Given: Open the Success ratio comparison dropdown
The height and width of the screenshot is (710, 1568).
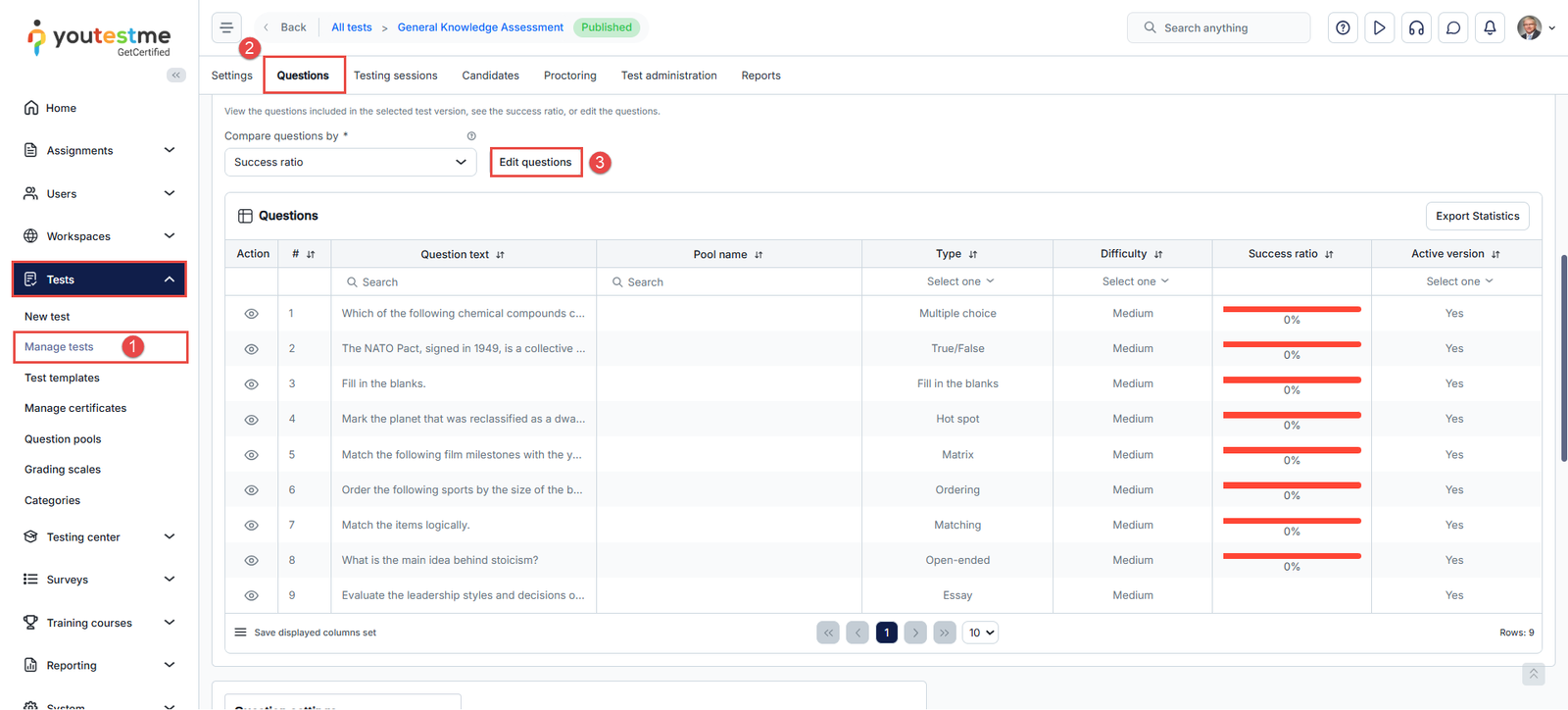Looking at the screenshot, I should coord(350,162).
